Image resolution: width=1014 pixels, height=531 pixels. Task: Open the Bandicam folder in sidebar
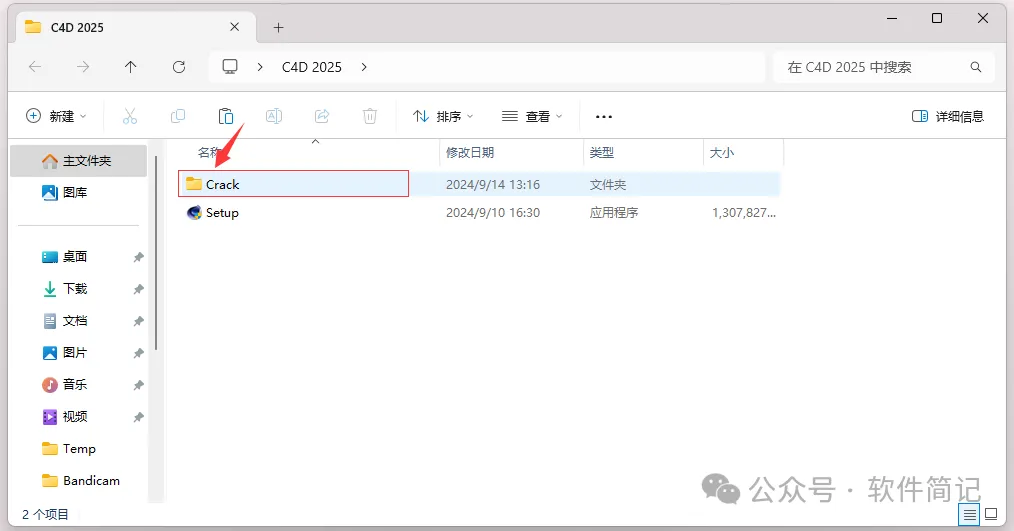pyautogui.click(x=79, y=481)
